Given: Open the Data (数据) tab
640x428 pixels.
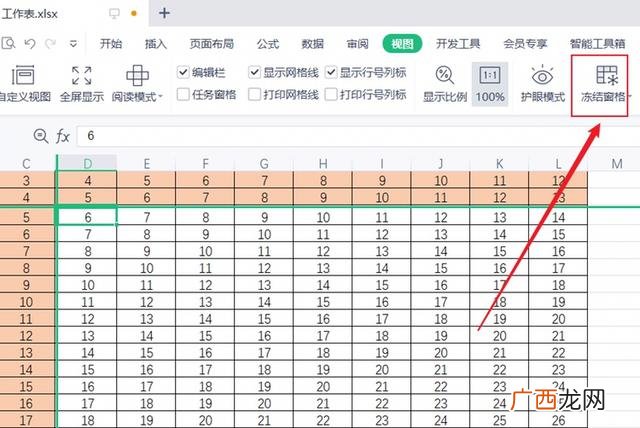Looking at the screenshot, I should tap(313, 44).
